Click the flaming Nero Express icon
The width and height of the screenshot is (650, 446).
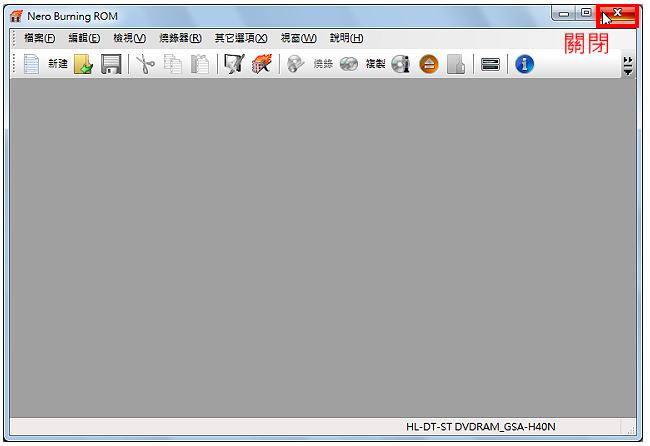tap(262, 64)
